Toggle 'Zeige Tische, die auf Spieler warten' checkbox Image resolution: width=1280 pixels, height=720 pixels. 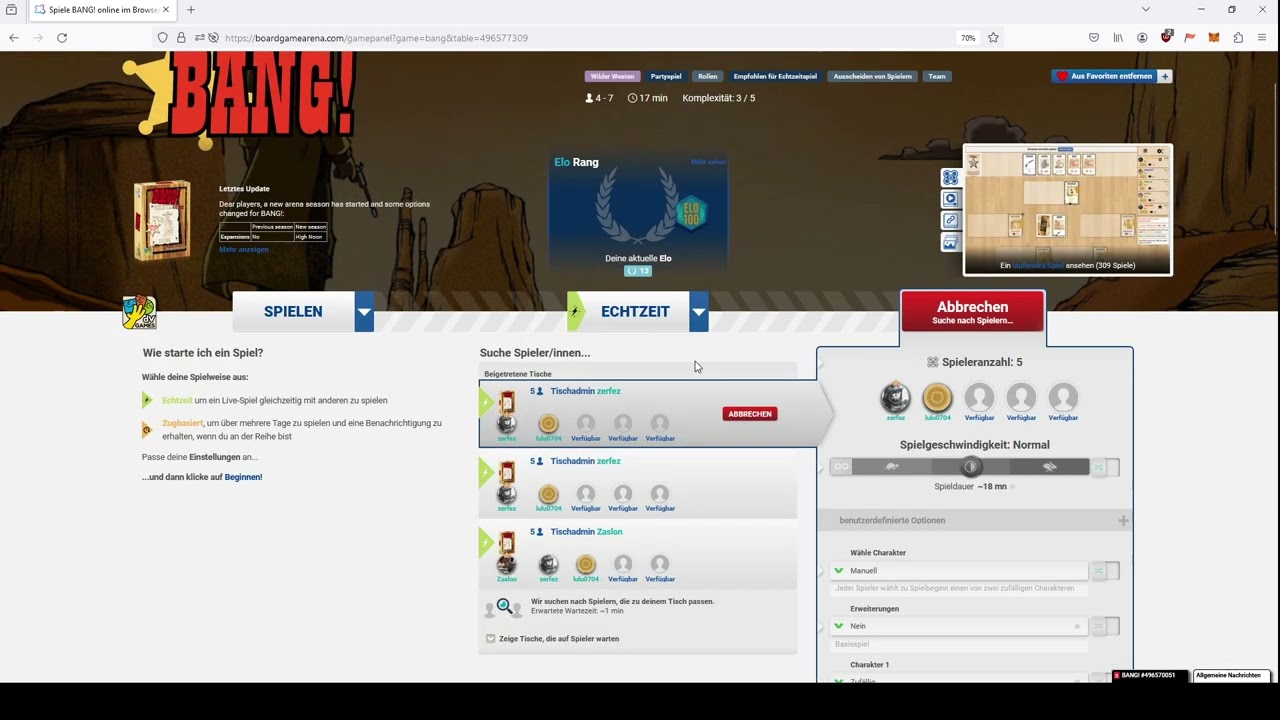(x=490, y=639)
